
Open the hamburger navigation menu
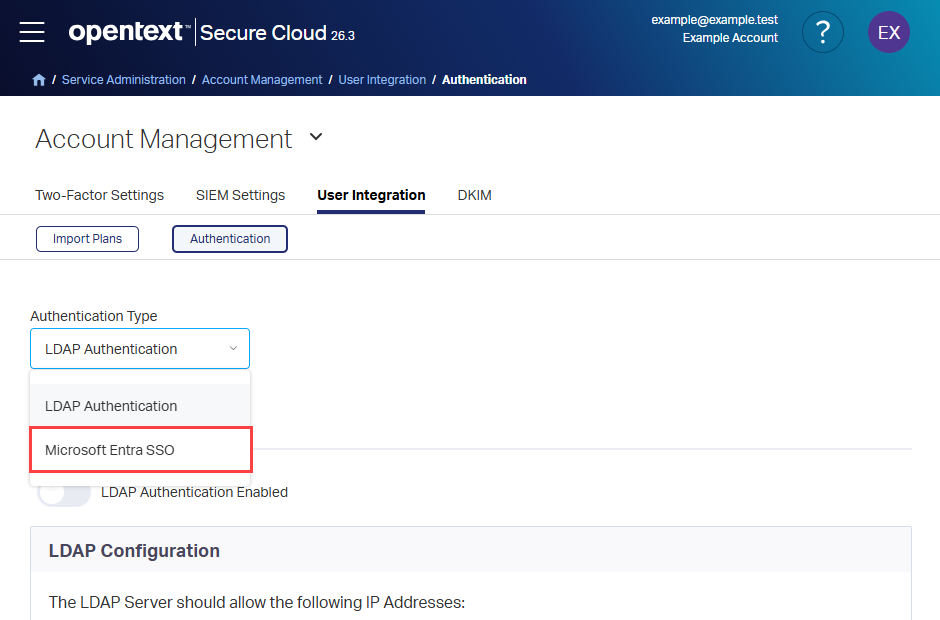coord(32,32)
